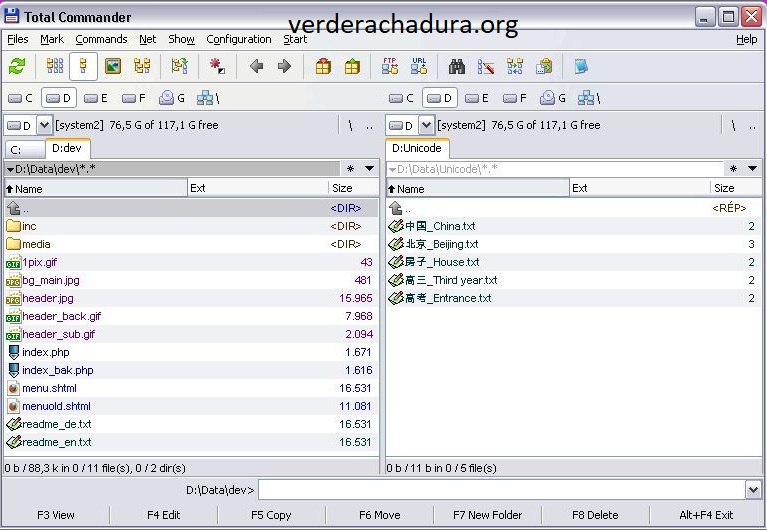767x532 pixels.
Task: Show the directory tree view icon
Action: click(142, 66)
